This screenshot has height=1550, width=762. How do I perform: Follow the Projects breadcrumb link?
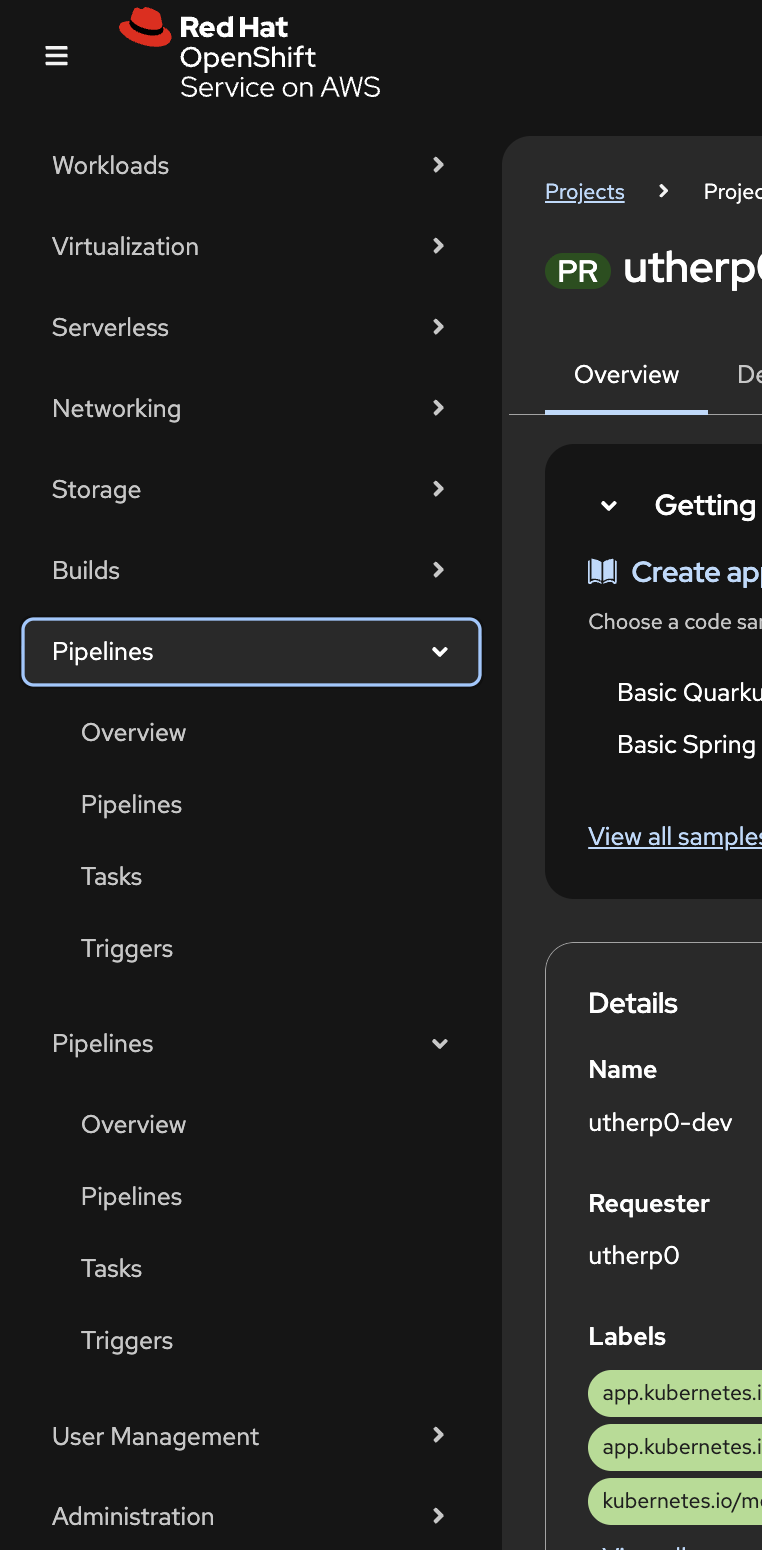coord(584,192)
